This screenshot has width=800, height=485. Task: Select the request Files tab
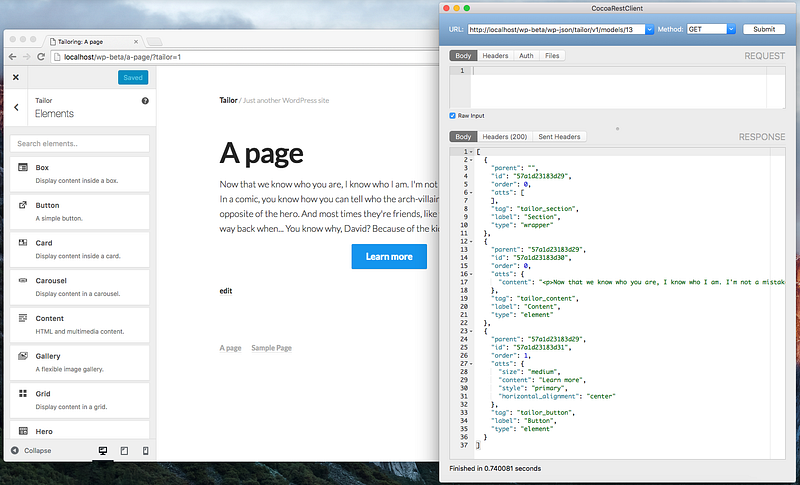(x=552, y=56)
